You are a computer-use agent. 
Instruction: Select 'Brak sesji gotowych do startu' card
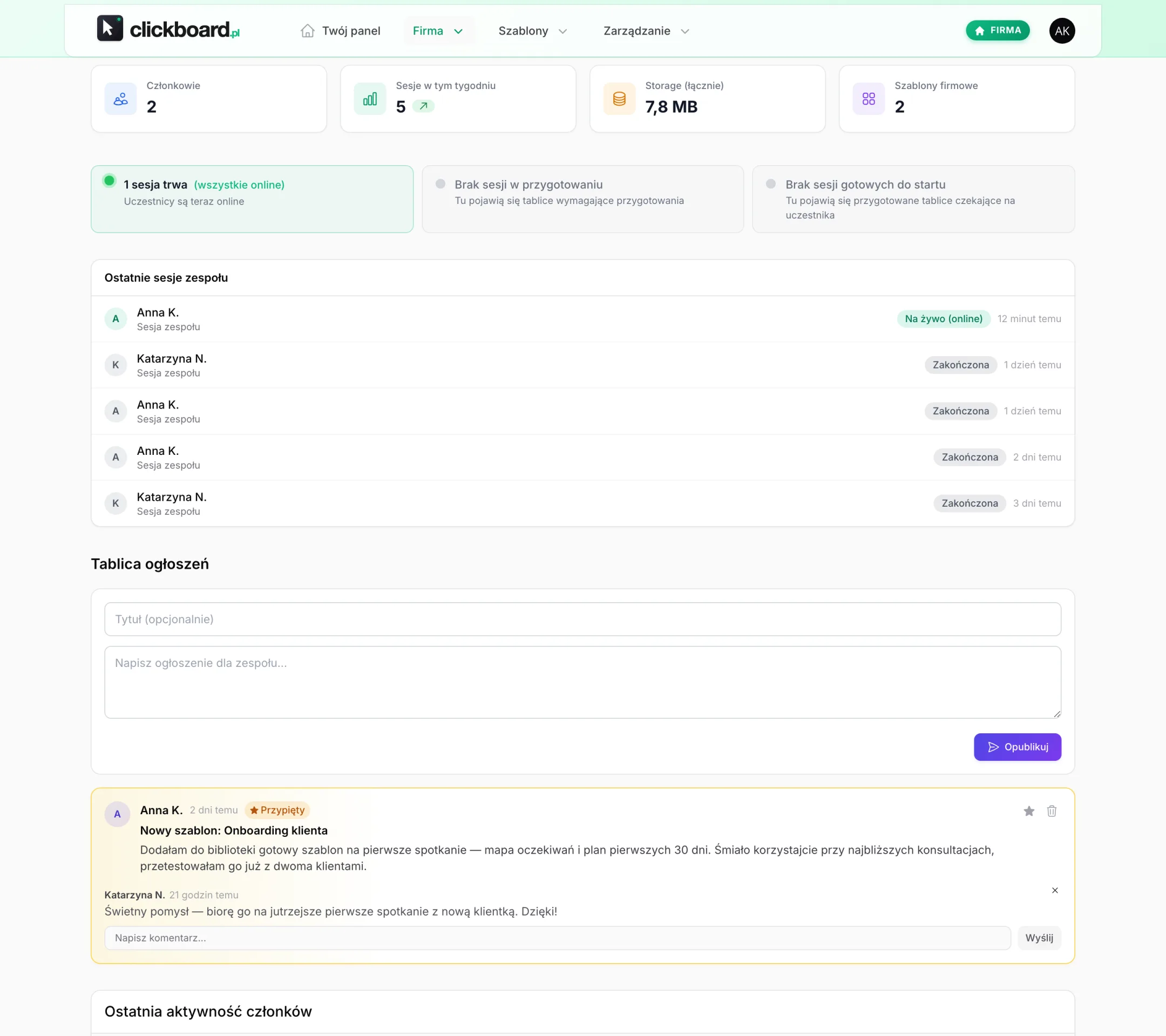913,199
